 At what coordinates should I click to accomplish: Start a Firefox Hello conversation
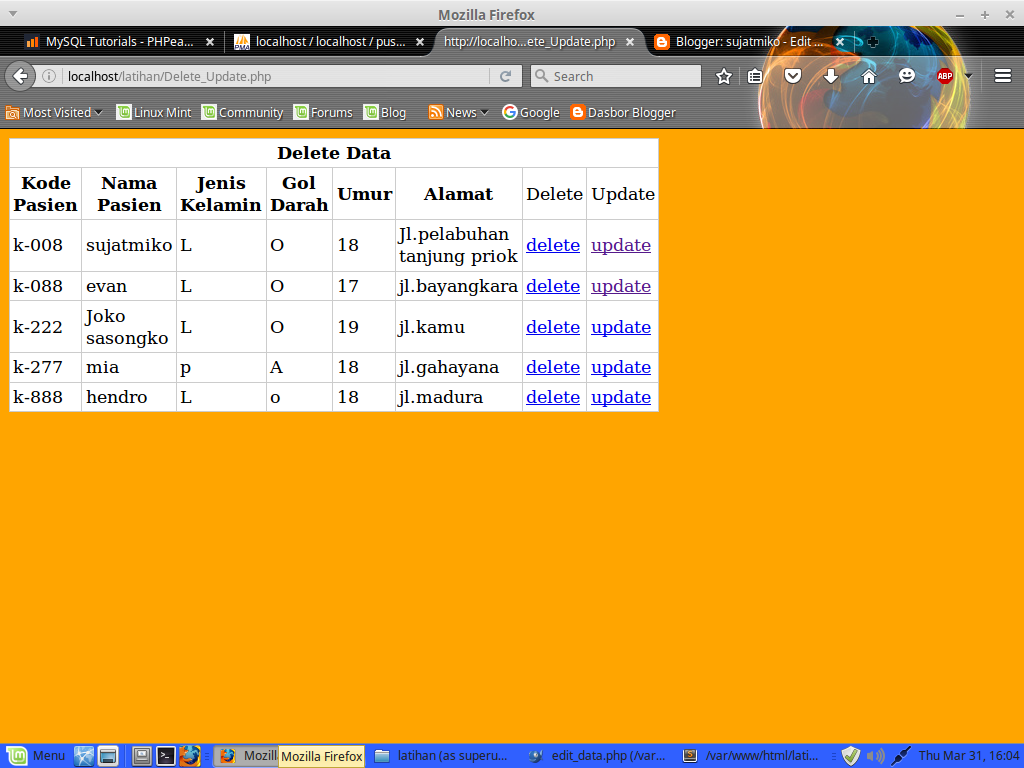coord(906,76)
